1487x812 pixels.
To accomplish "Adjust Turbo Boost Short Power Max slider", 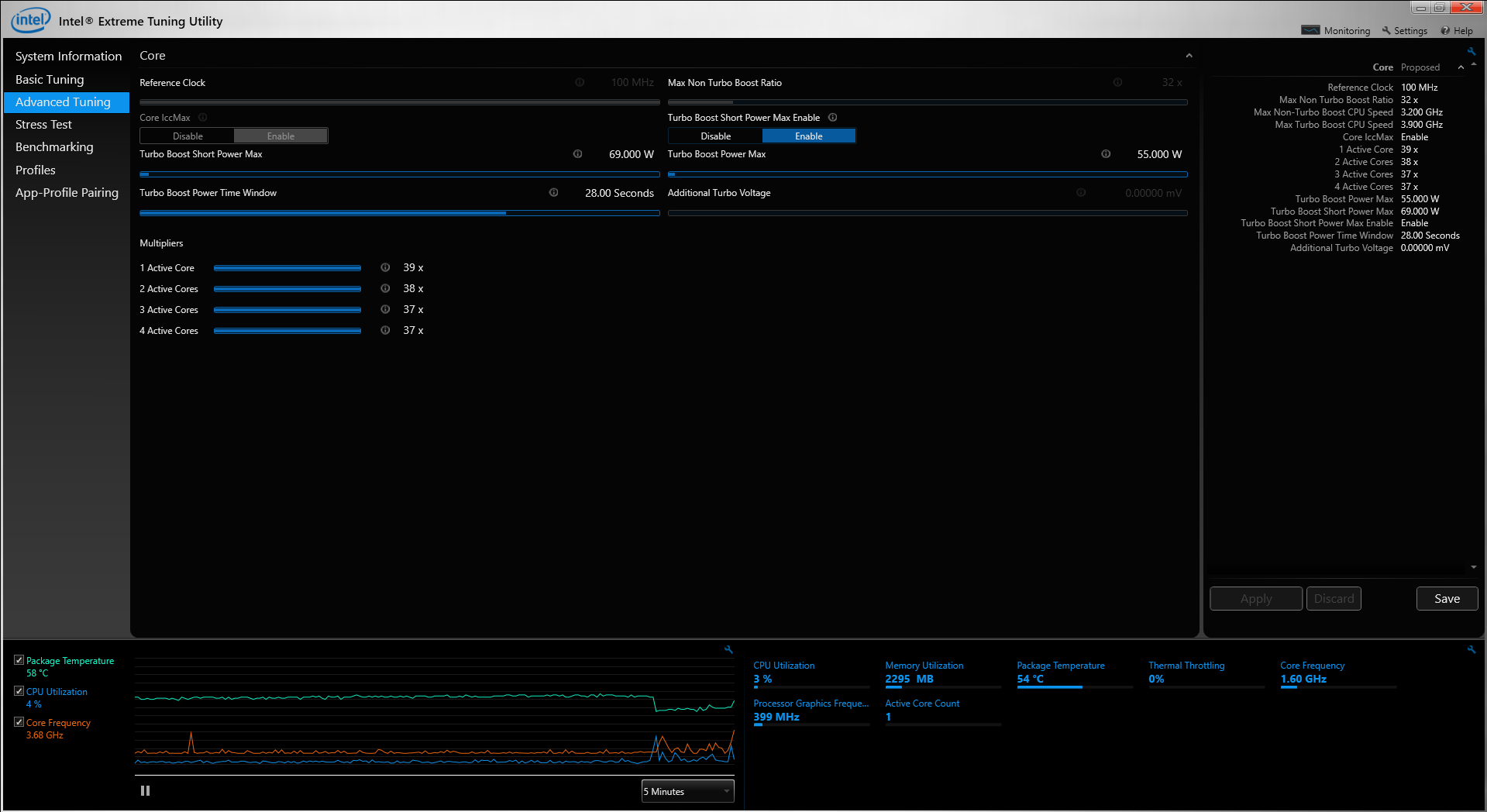I will coord(400,174).
